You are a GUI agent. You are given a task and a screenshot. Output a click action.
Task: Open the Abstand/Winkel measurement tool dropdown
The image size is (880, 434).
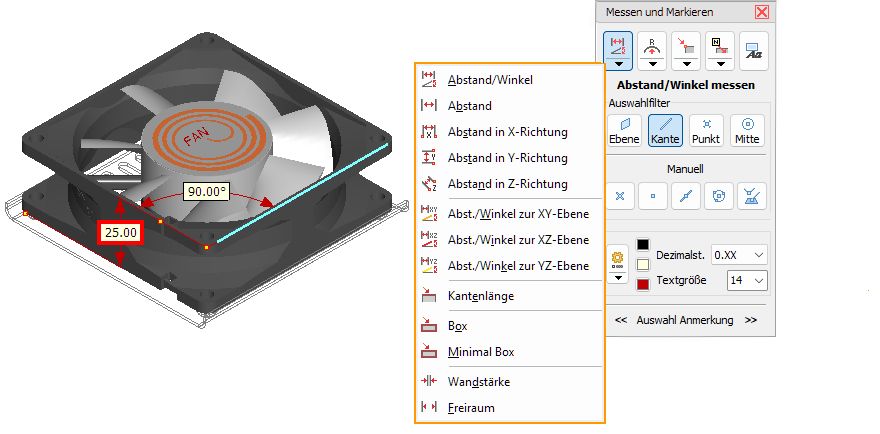tap(619, 64)
